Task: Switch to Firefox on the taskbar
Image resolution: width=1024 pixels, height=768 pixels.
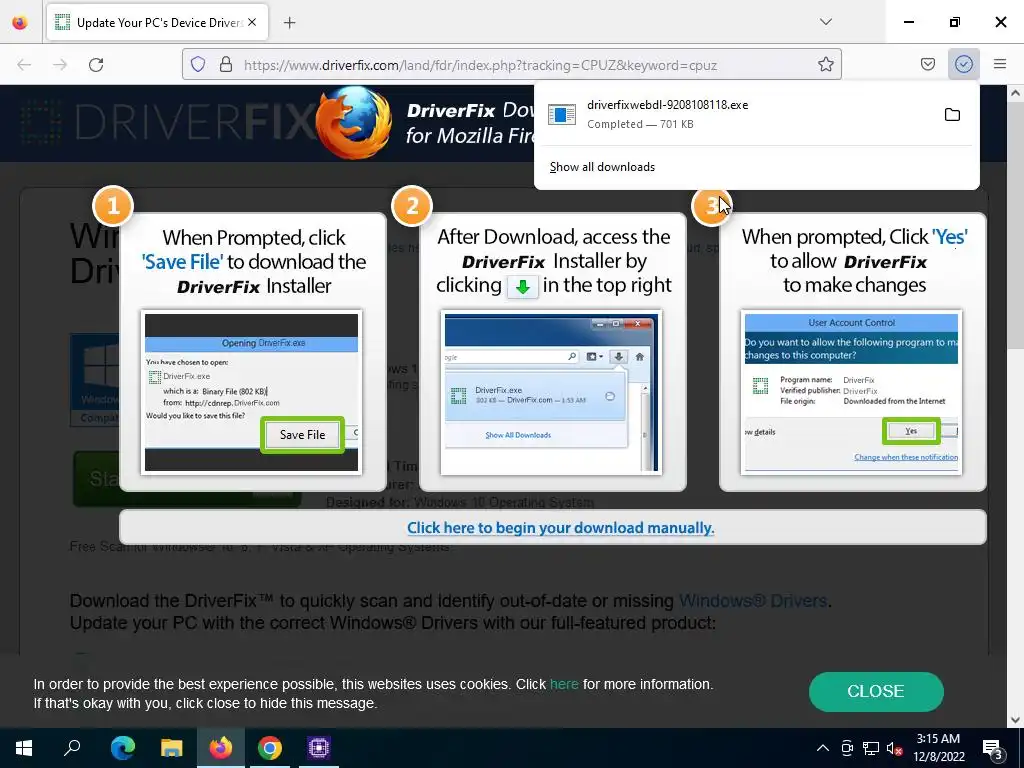Action: click(221, 748)
